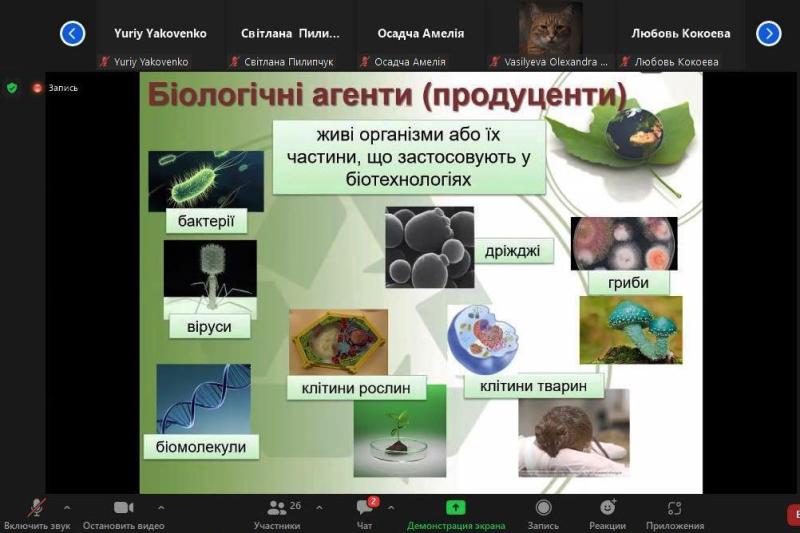The height and width of the screenshot is (533, 800).
Task: Toggle Запись recording in the toolbar
Action: (x=543, y=514)
